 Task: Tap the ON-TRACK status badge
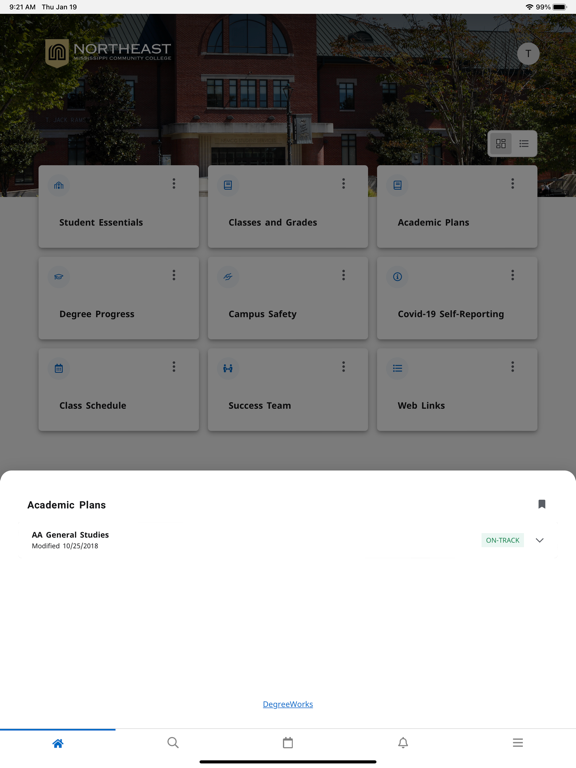tap(503, 540)
